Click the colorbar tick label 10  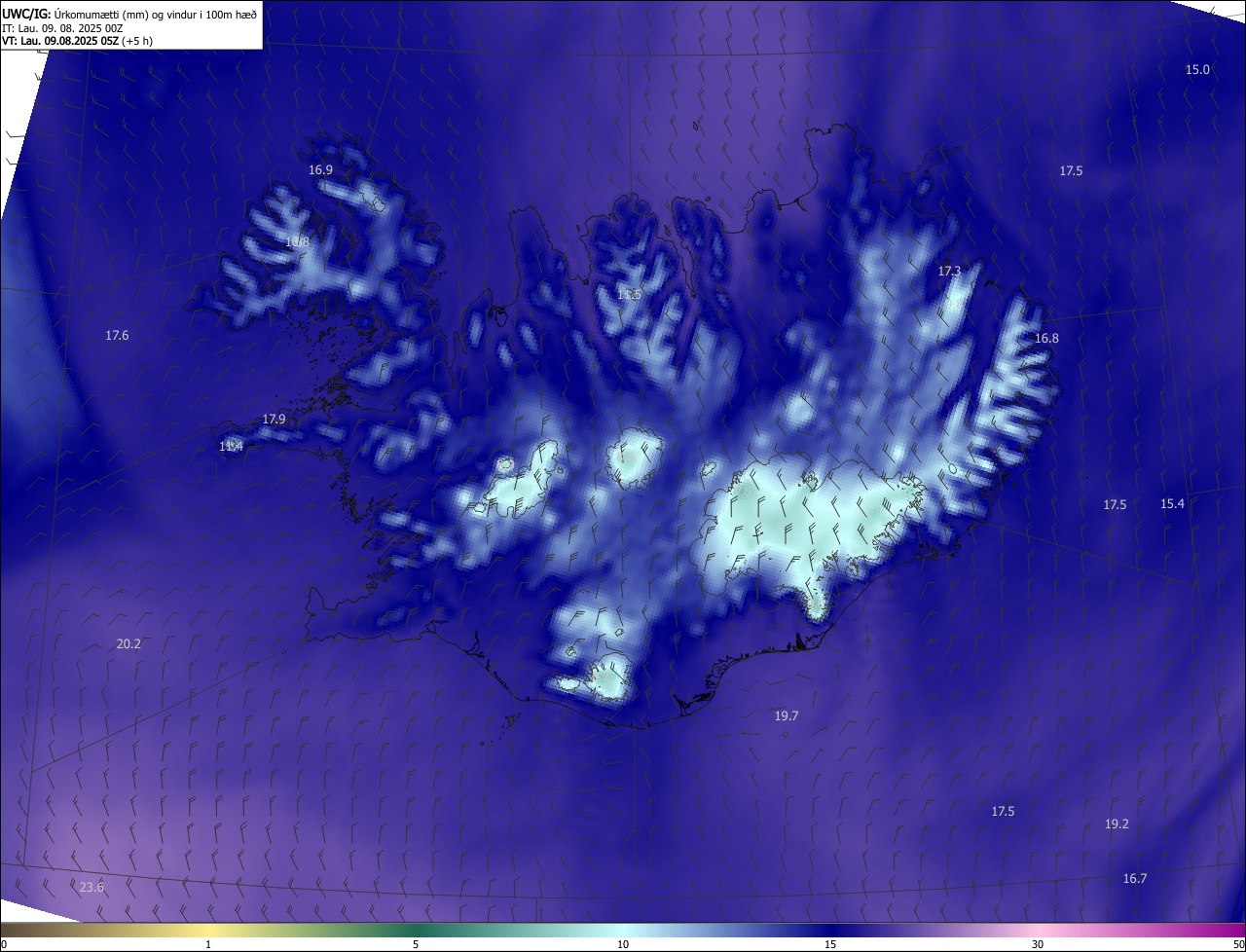pyautogui.click(x=623, y=944)
